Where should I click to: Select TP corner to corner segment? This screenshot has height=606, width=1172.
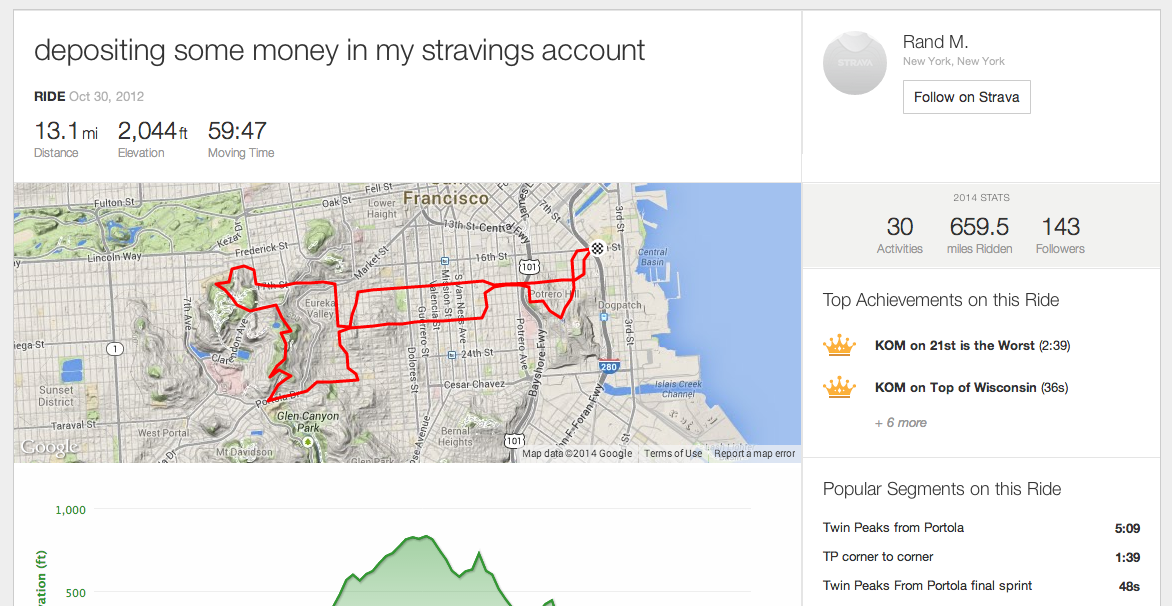point(878,557)
